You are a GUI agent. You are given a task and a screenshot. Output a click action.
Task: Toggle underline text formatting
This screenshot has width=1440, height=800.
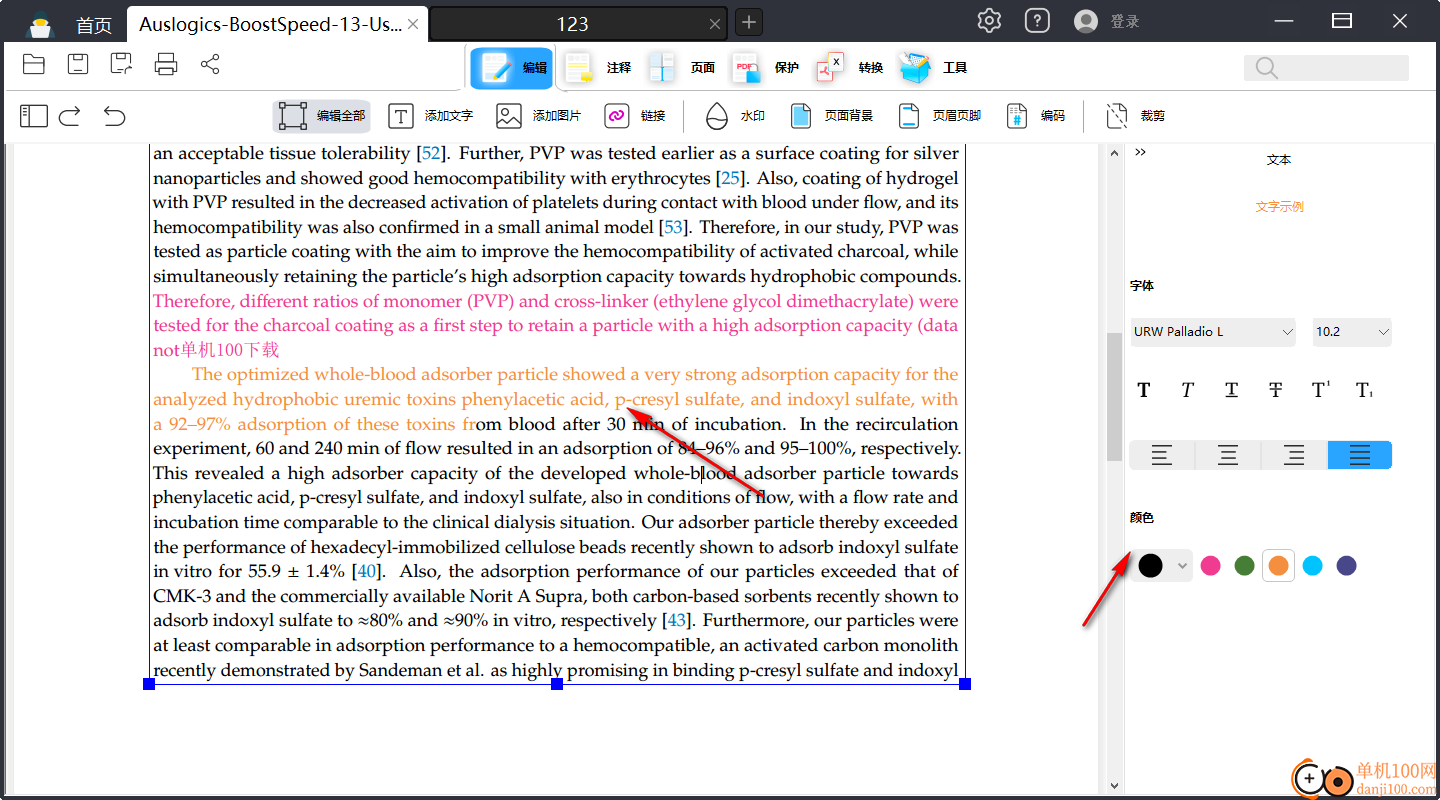[1231, 390]
